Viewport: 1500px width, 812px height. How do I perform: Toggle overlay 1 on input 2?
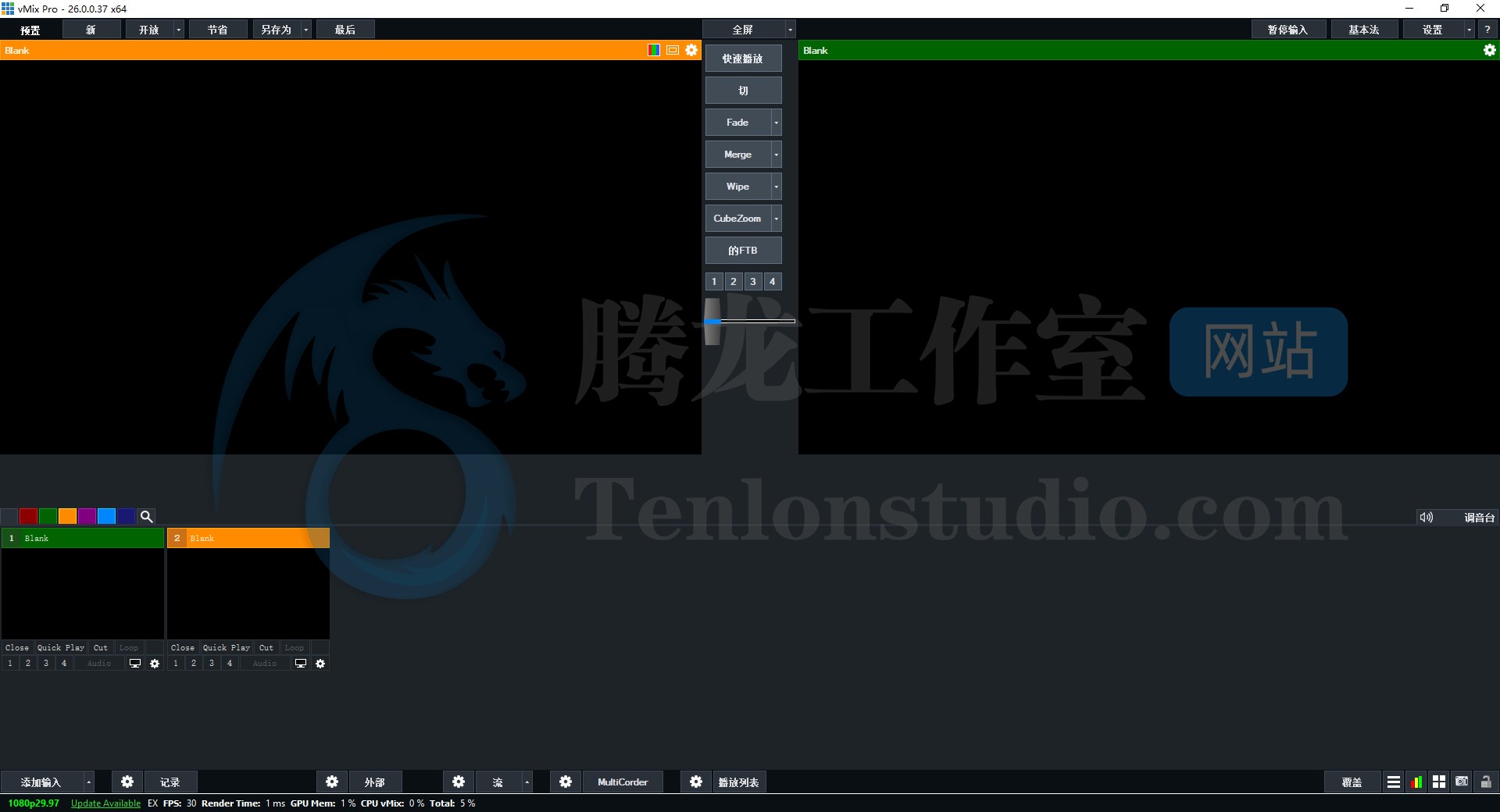coord(176,664)
